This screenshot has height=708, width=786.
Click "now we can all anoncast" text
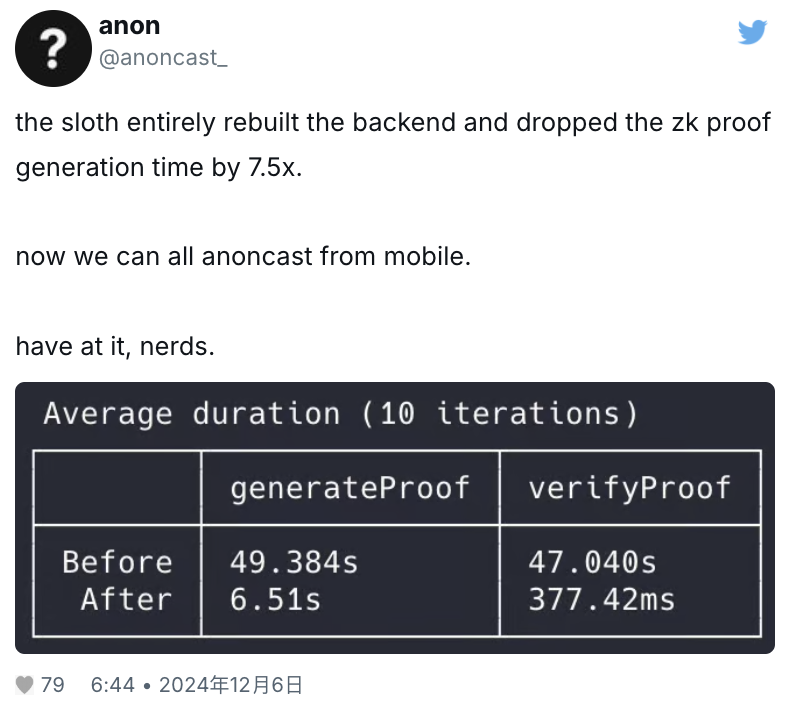pos(243,256)
